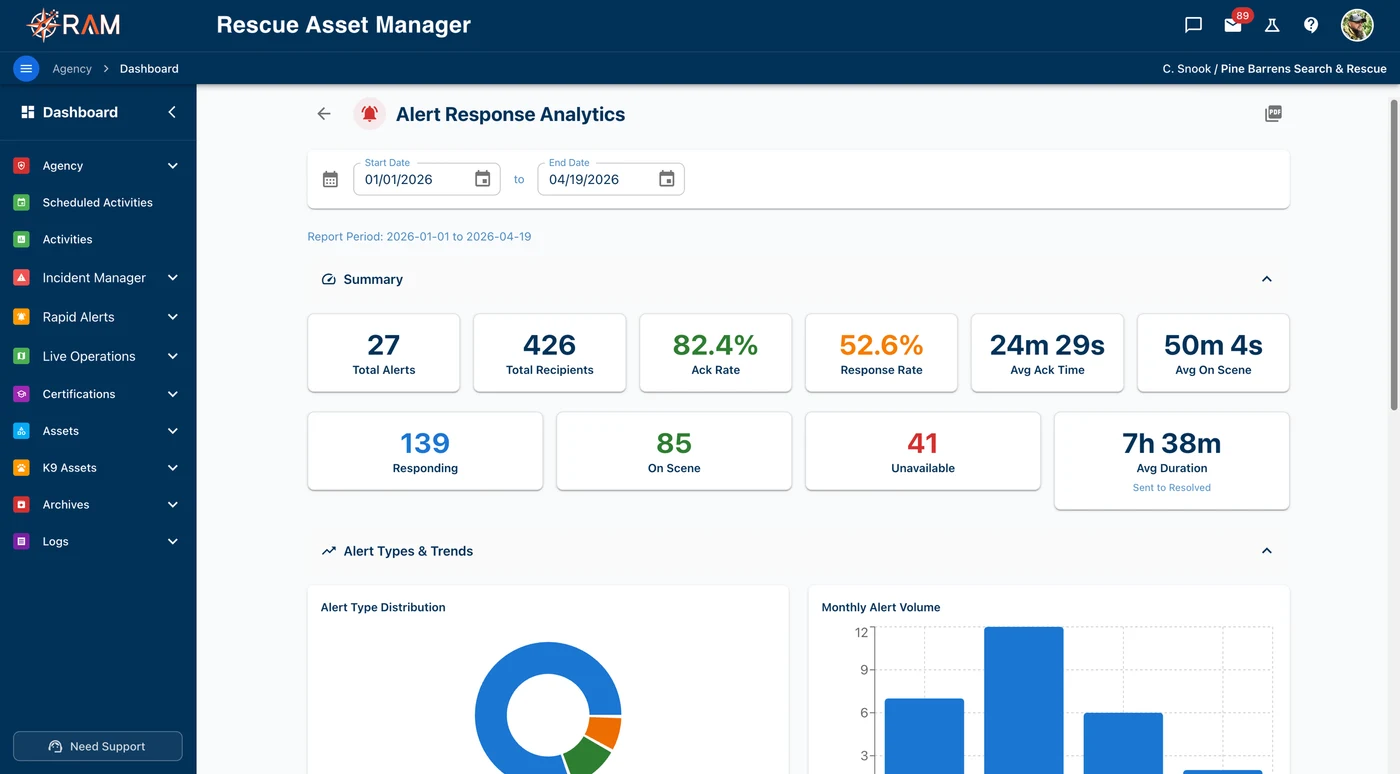The image size is (1400, 774).
Task: Click the Activities sidebar icon
Action: pyautogui.click(x=21, y=239)
